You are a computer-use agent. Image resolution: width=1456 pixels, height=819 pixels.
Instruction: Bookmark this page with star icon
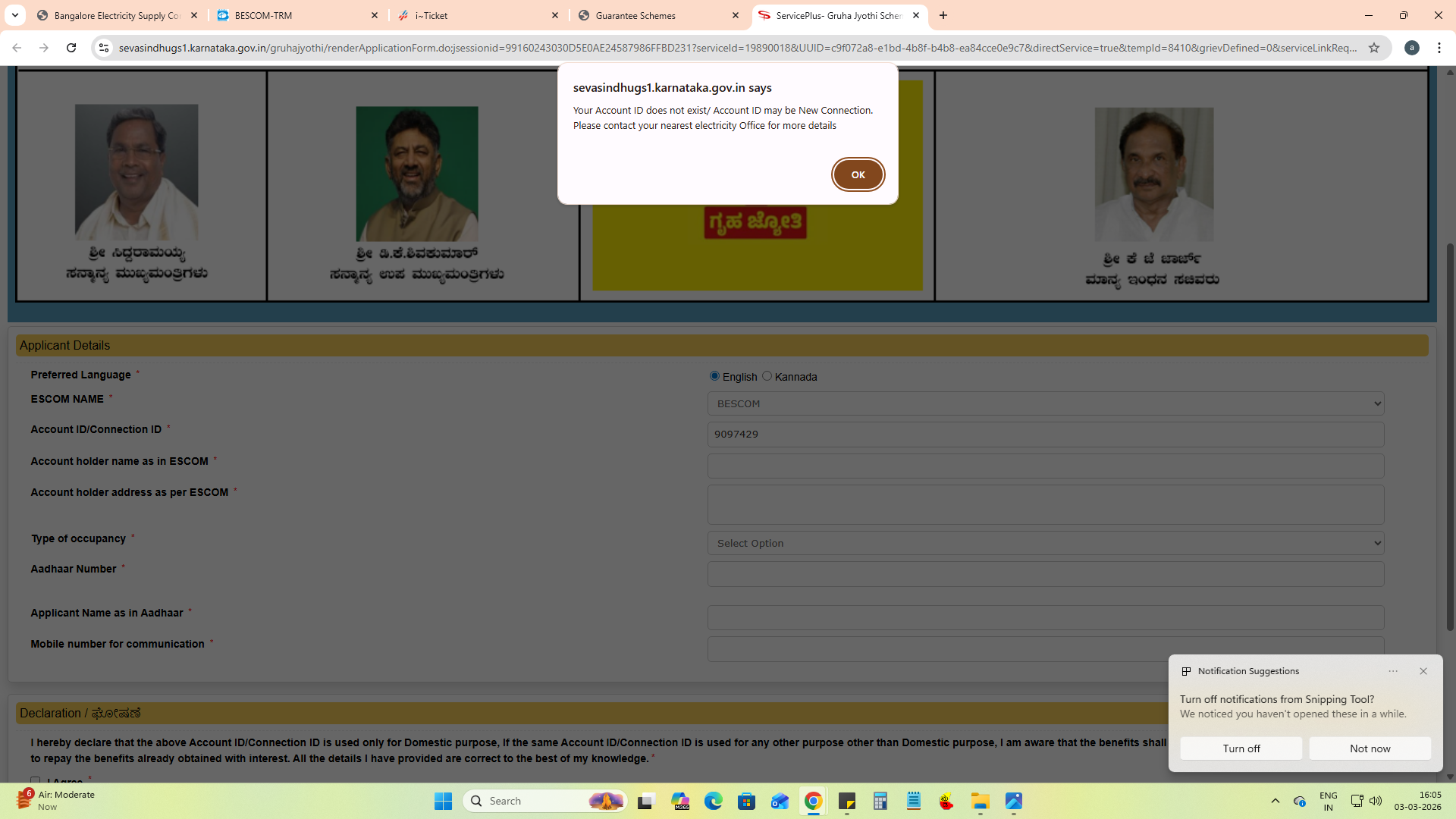click(1374, 48)
